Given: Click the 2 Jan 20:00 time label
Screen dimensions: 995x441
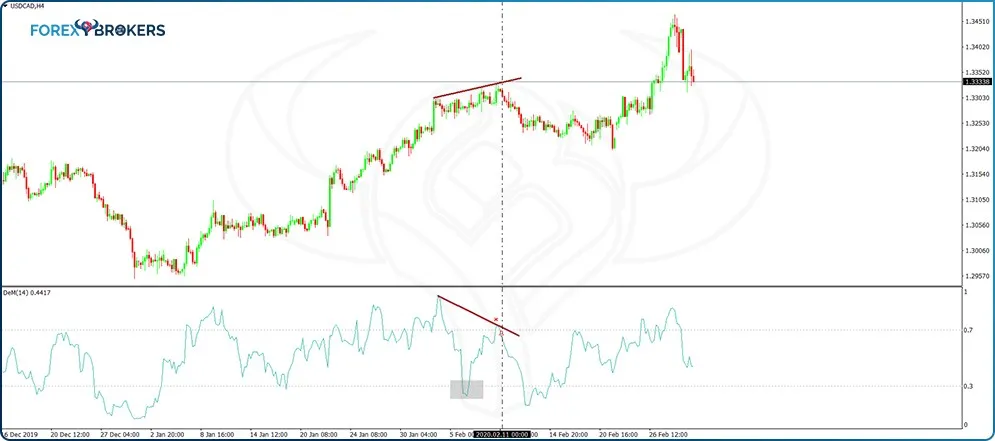Looking at the screenshot, I should (x=168, y=435).
